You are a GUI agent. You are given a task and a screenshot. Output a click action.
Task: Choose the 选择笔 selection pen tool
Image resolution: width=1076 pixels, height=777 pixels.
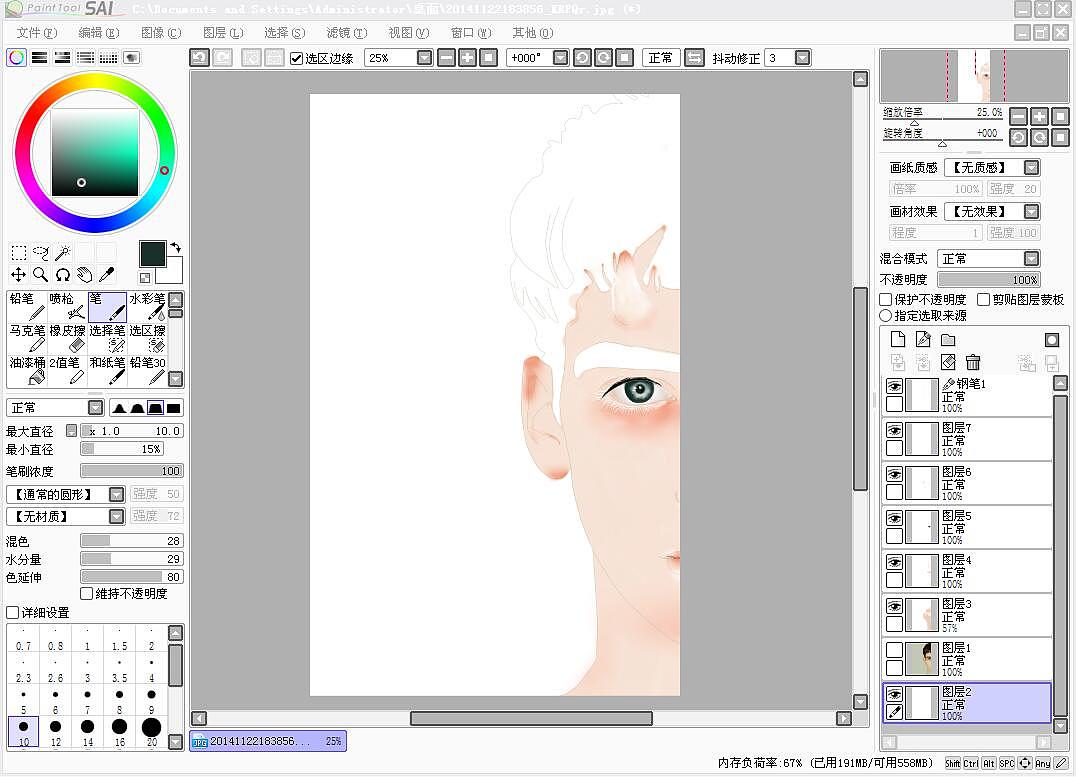point(107,338)
